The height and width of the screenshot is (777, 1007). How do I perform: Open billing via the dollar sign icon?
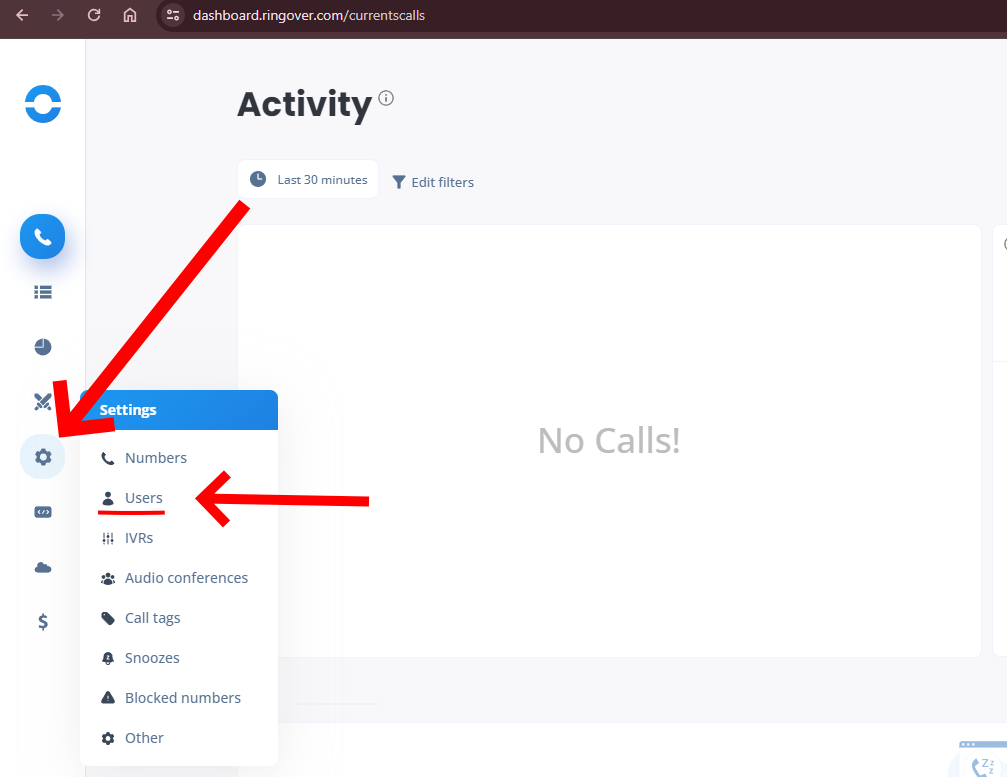pyautogui.click(x=43, y=622)
